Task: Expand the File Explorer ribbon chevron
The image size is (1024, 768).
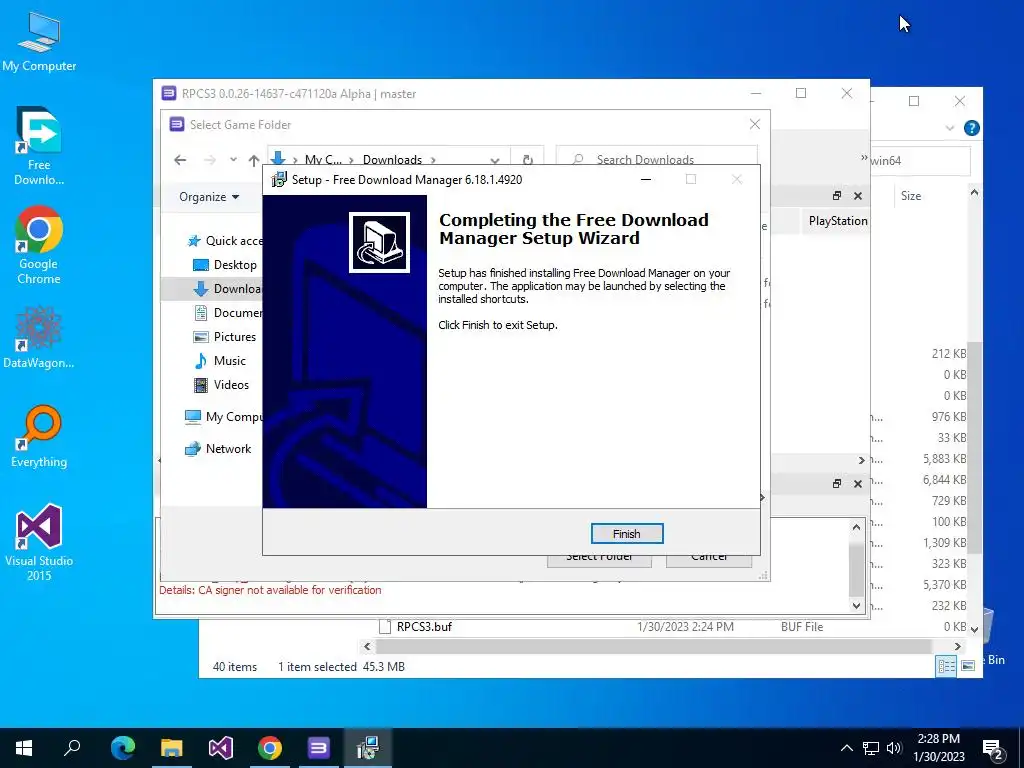Action: pos(949,128)
